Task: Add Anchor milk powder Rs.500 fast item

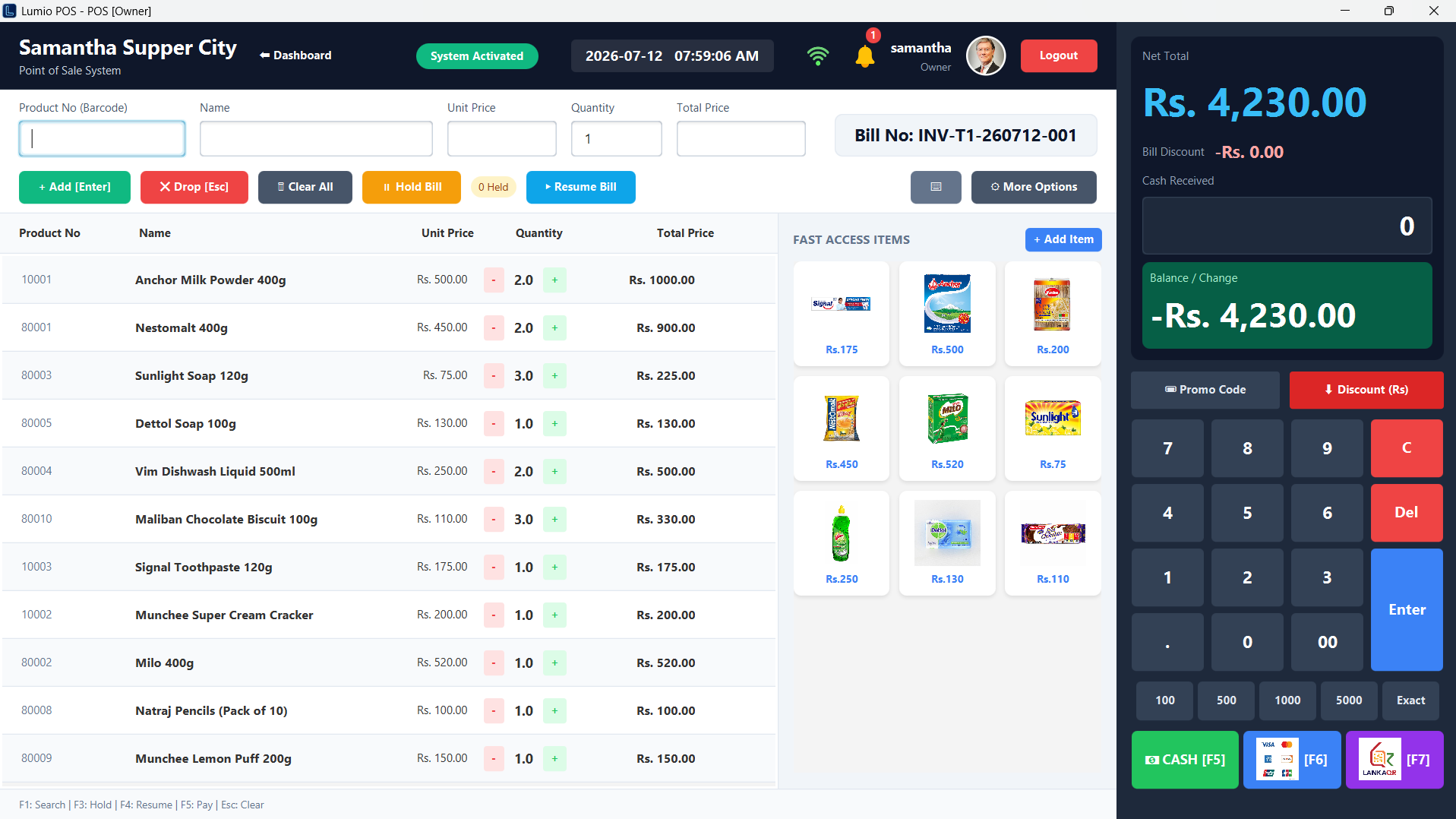Action: tap(947, 313)
